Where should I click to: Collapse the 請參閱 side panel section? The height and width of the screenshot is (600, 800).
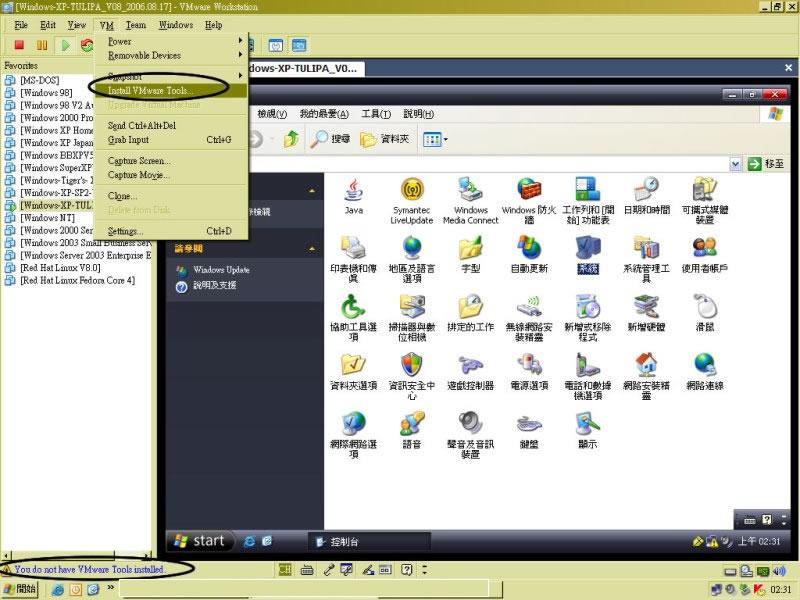click(x=312, y=248)
